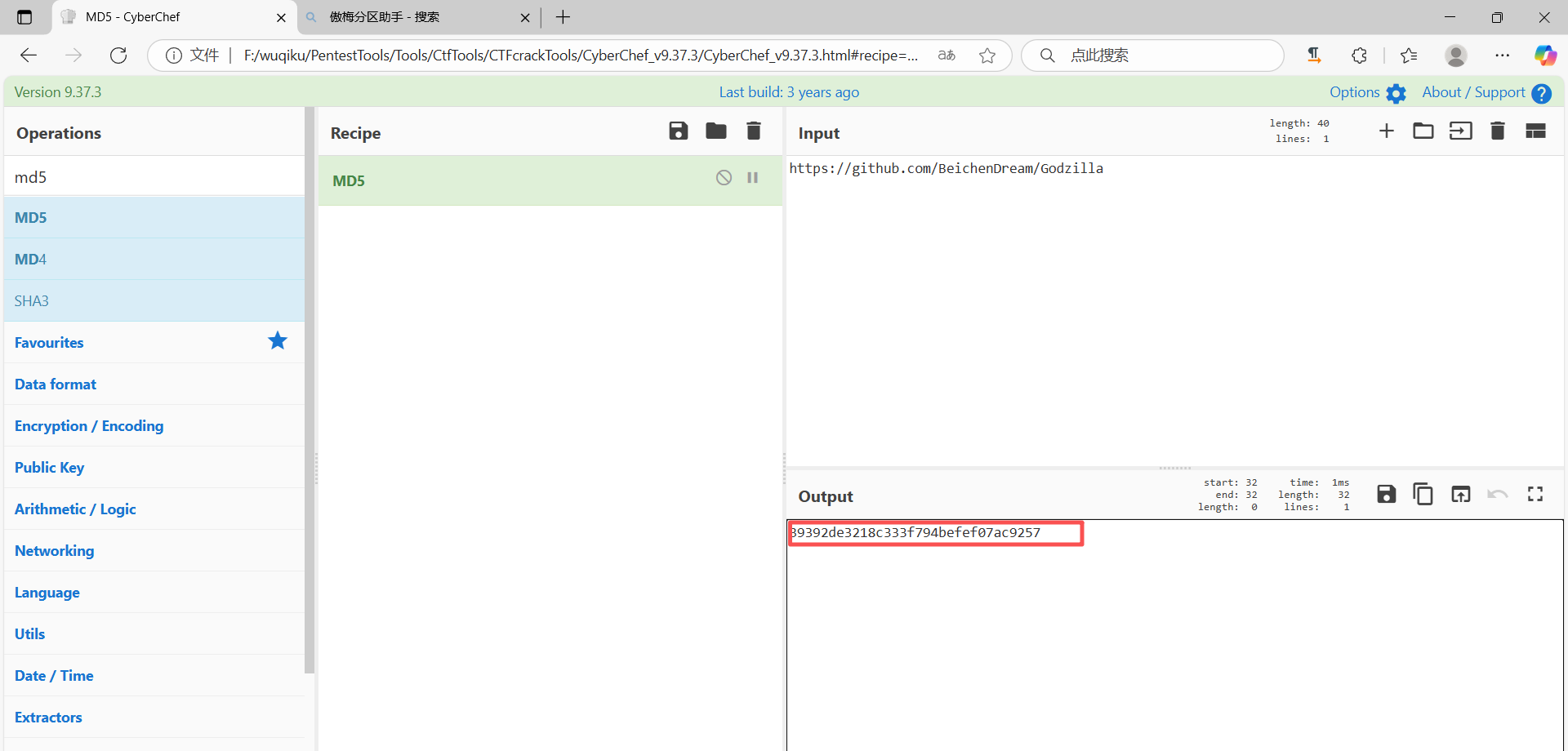Add page to favorites star
The width and height of the screenshot is (1568, 751).
click(987, 56)
